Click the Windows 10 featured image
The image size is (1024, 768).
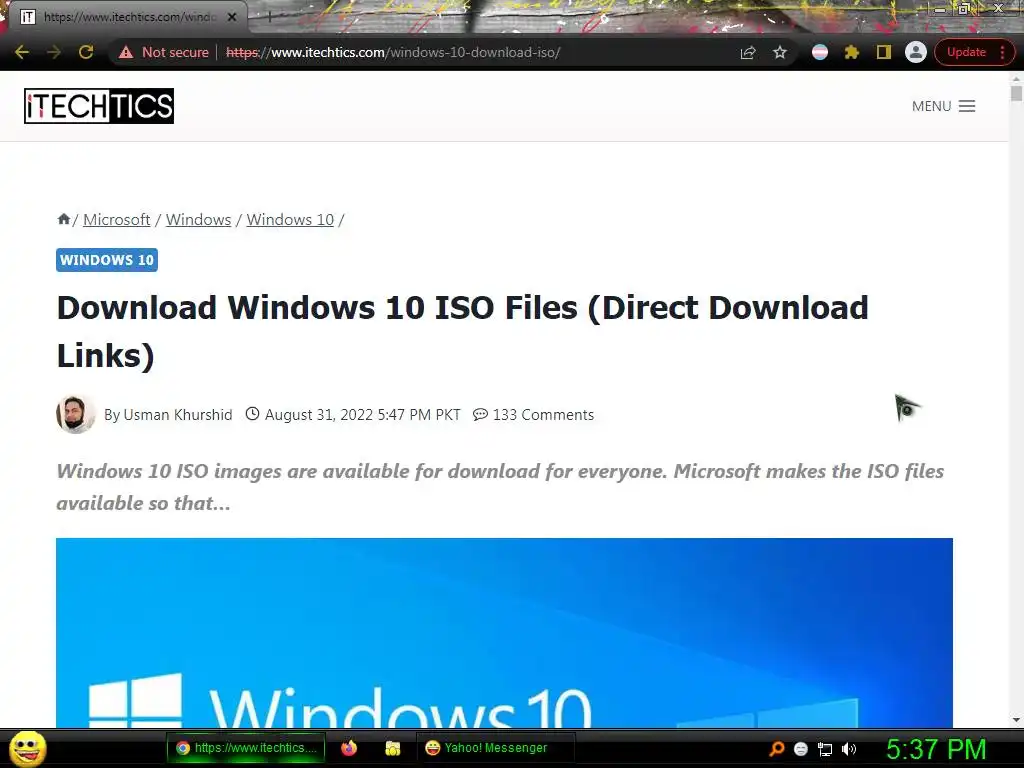tap(504, 632)
